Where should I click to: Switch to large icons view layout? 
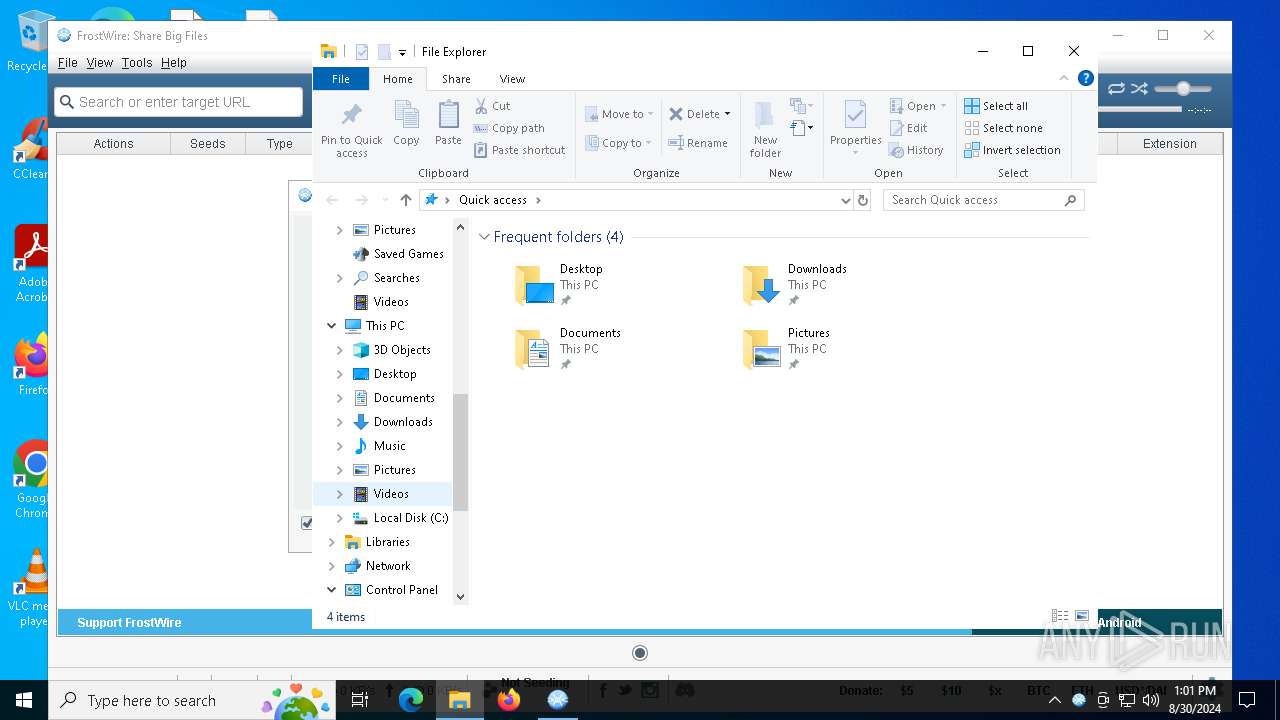(x=1081, y=616)
